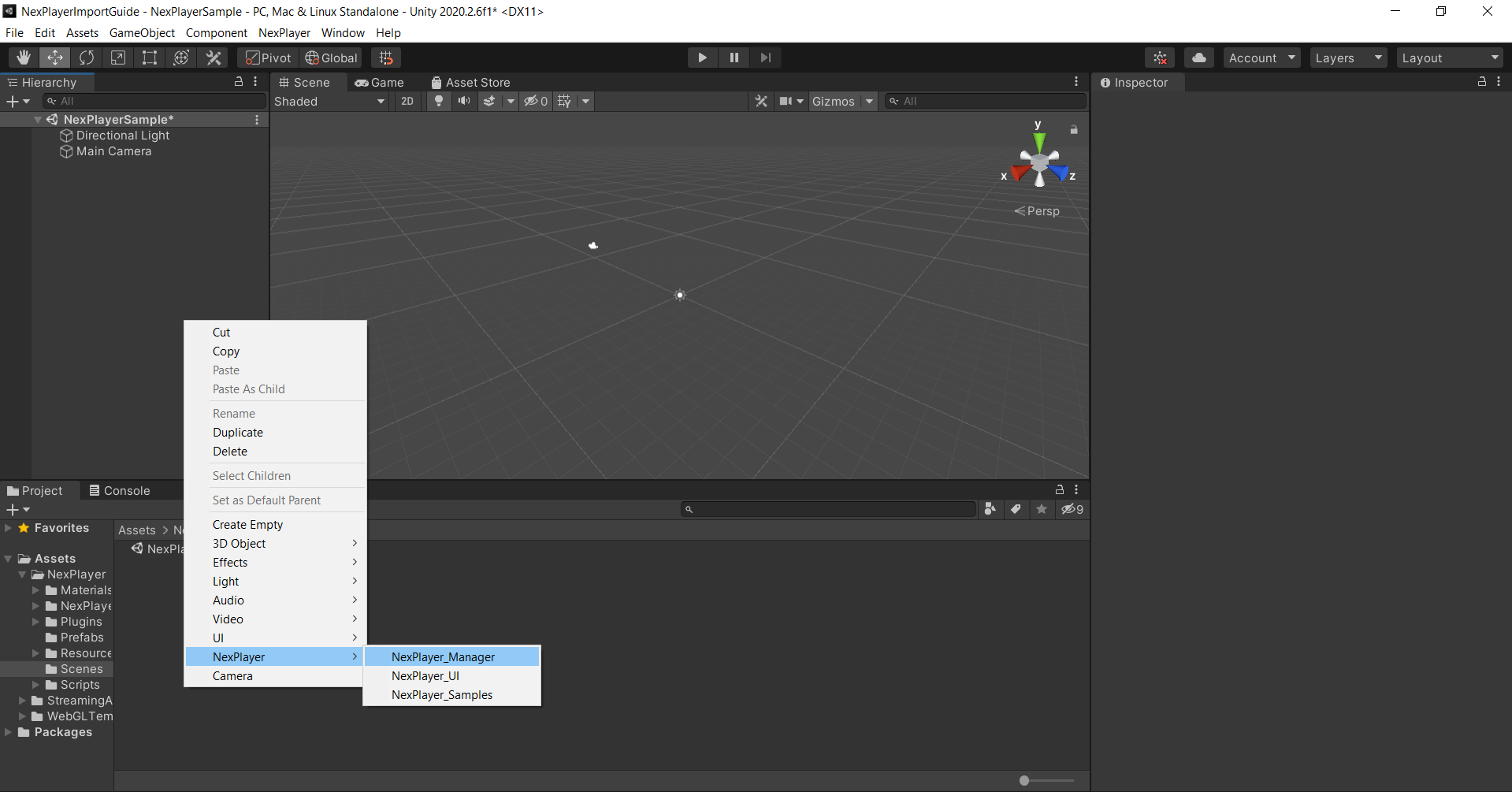
Task: Click the Hierarchy search field
Action: click(155, 101)
